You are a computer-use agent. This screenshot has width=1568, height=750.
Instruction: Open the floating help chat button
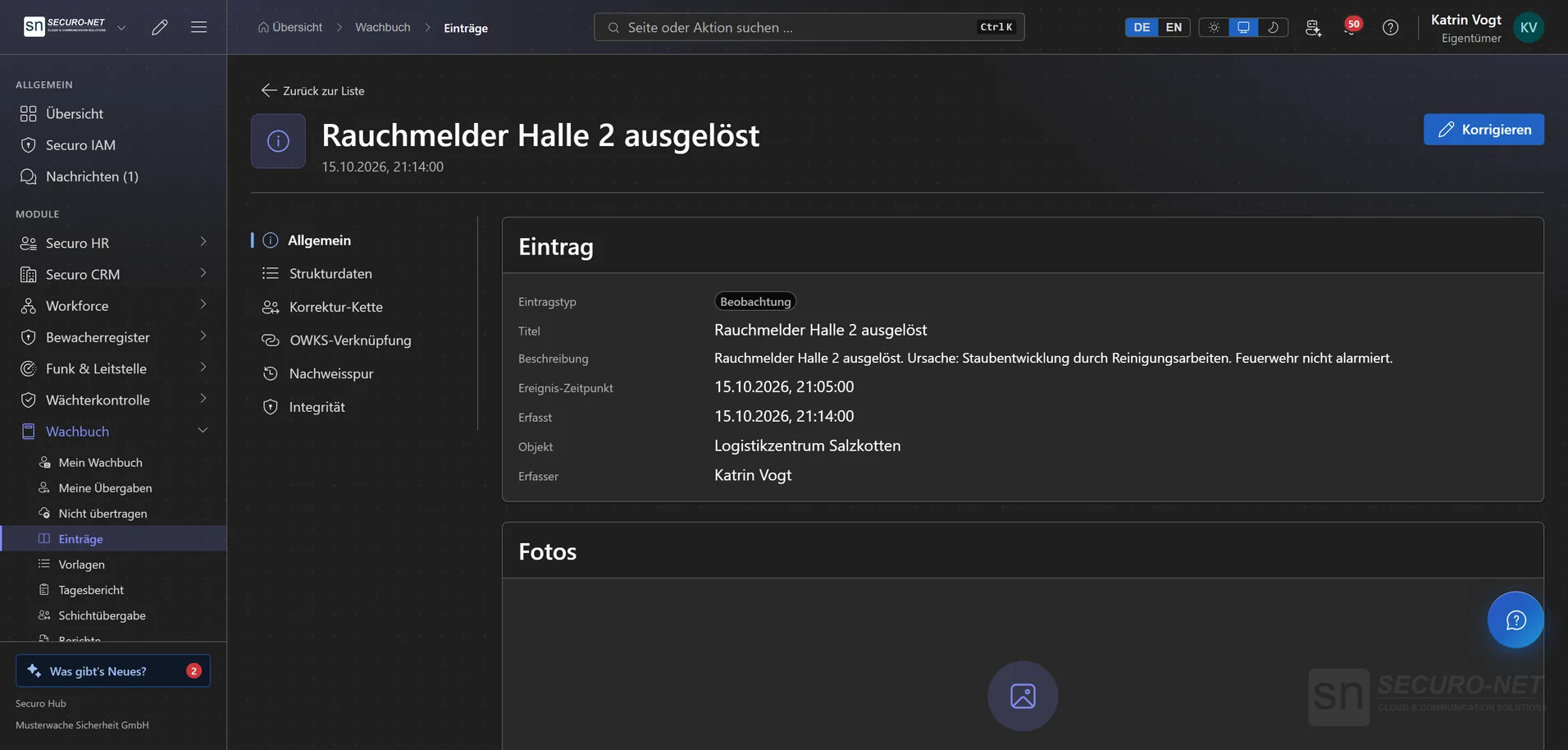(1516, 620)
